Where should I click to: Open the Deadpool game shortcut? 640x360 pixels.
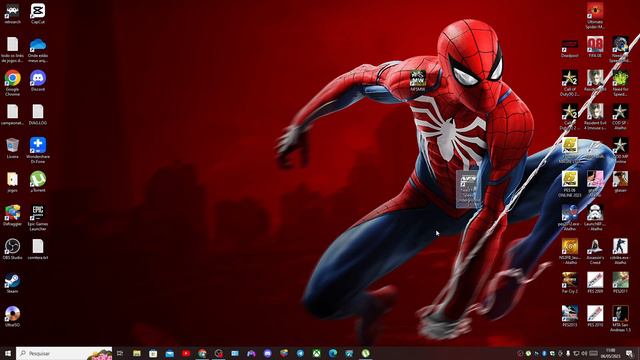point(569,47)
